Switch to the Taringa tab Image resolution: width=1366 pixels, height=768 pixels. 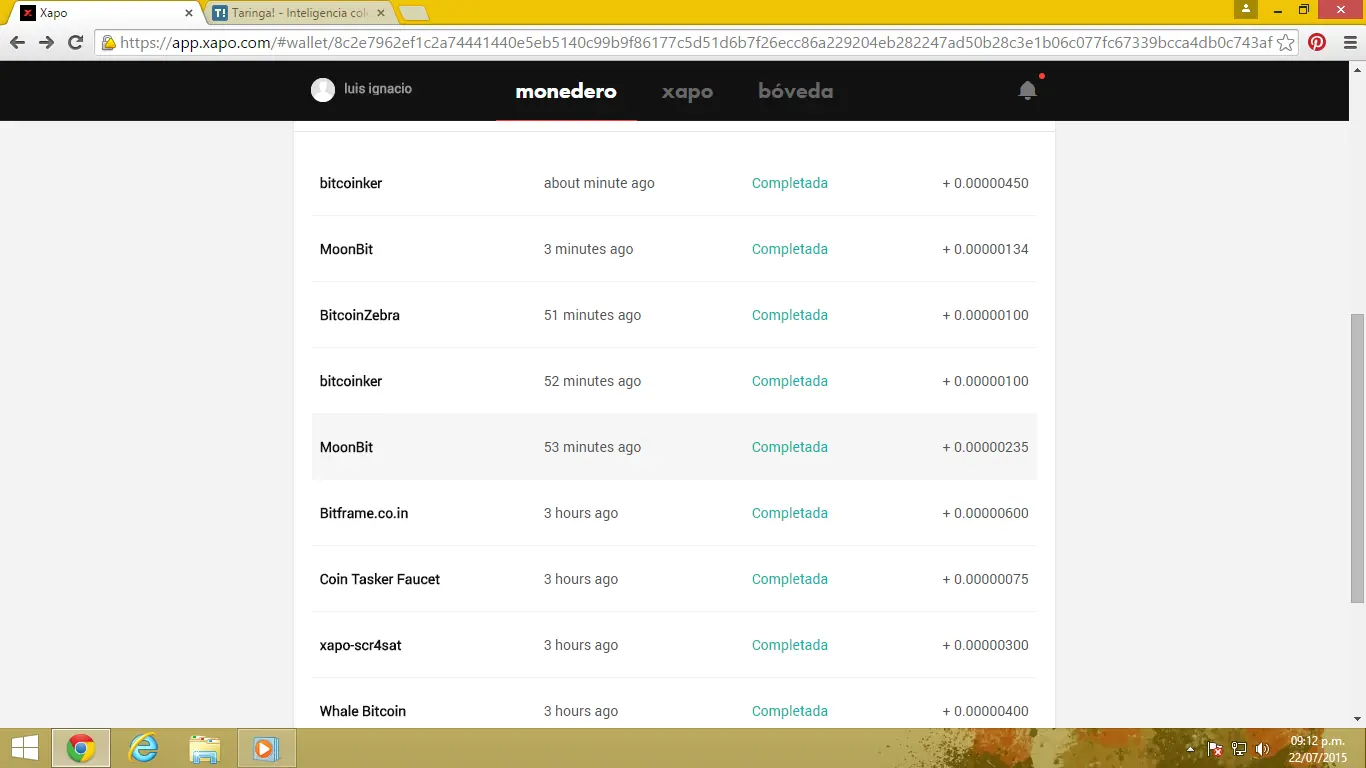[x=298, y=13]
